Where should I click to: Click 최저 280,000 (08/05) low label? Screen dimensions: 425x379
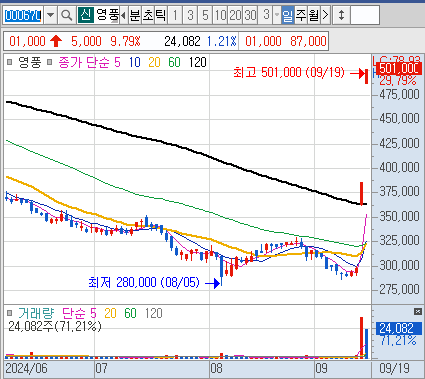click(144, 283)
